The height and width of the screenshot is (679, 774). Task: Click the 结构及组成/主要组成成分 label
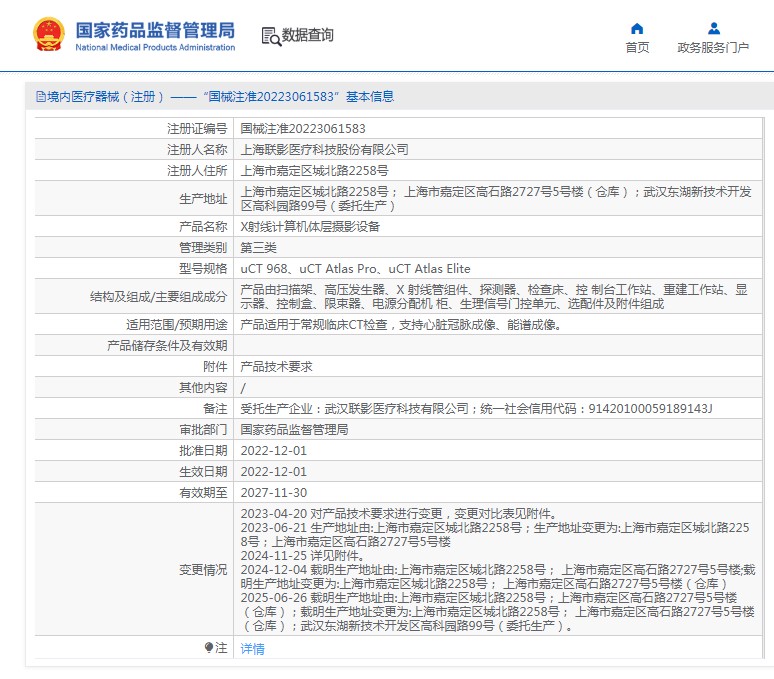pyautogui.click(x=158, y=297)
